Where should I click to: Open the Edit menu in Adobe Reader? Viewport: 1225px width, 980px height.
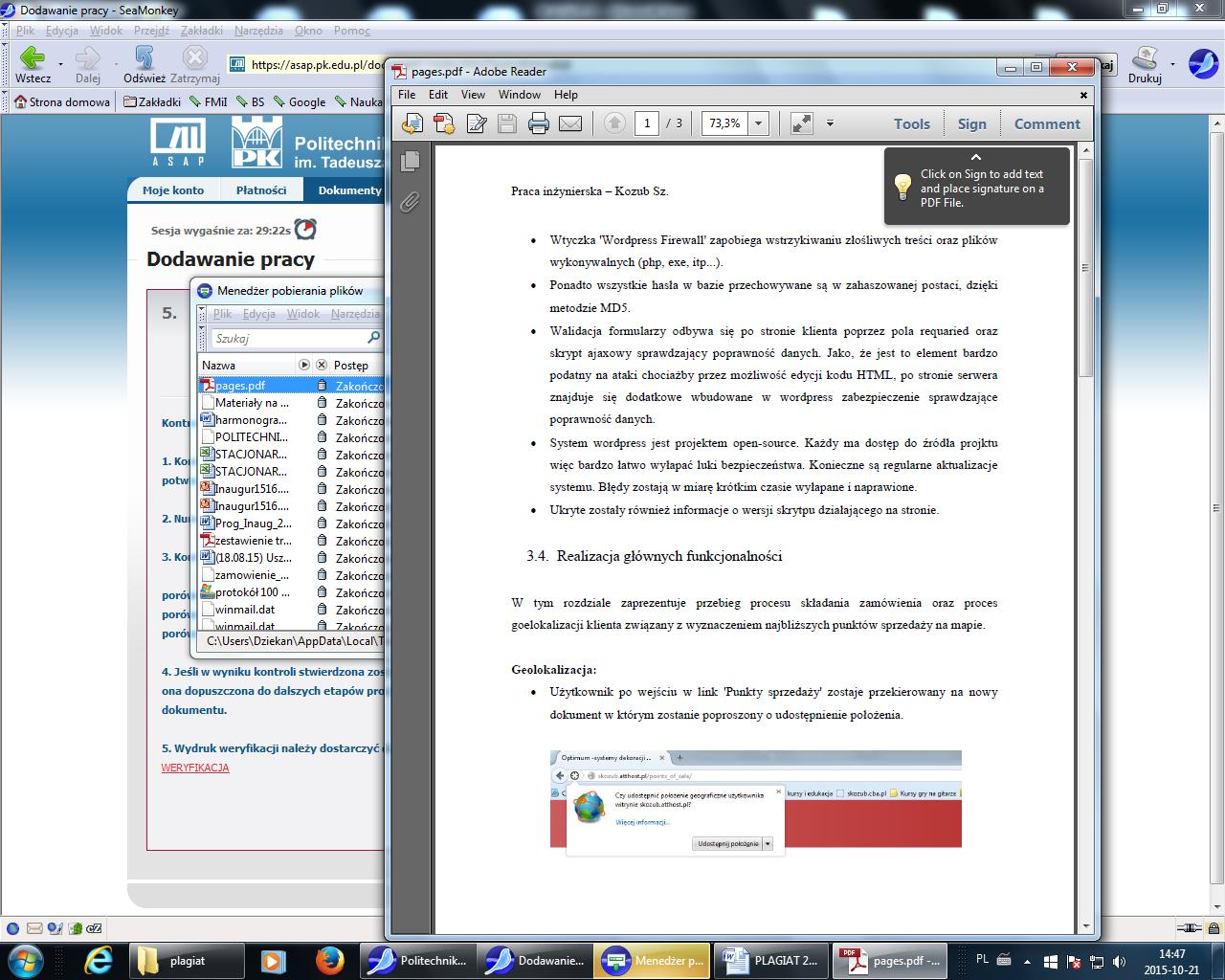pyautogui.click(x=438, y=95)
